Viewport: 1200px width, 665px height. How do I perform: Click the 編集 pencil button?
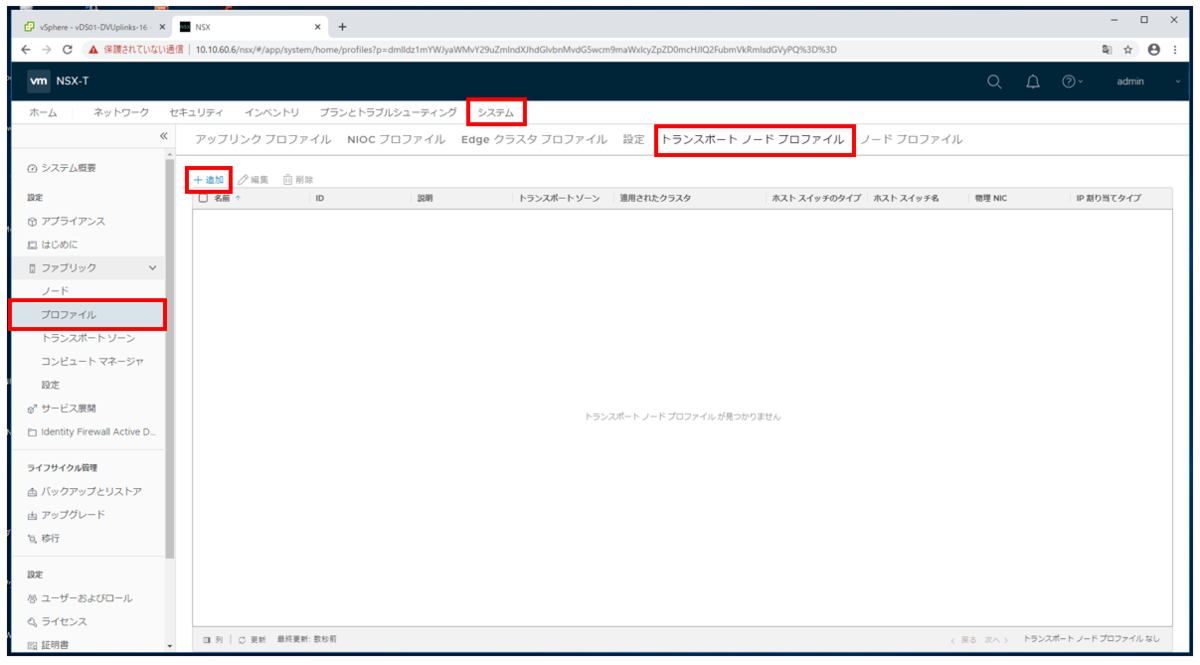tap(254, 180)
